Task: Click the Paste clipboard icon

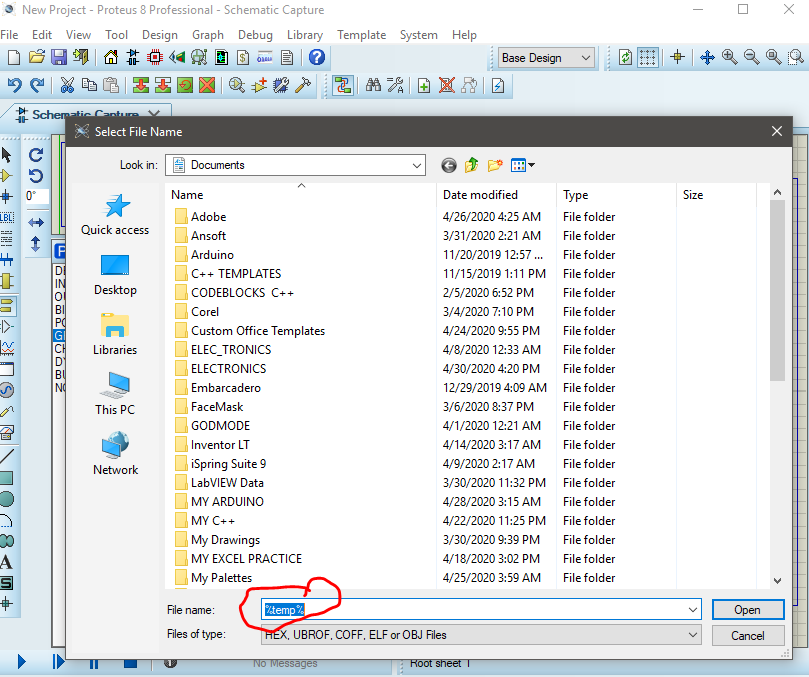Action: 111,85
